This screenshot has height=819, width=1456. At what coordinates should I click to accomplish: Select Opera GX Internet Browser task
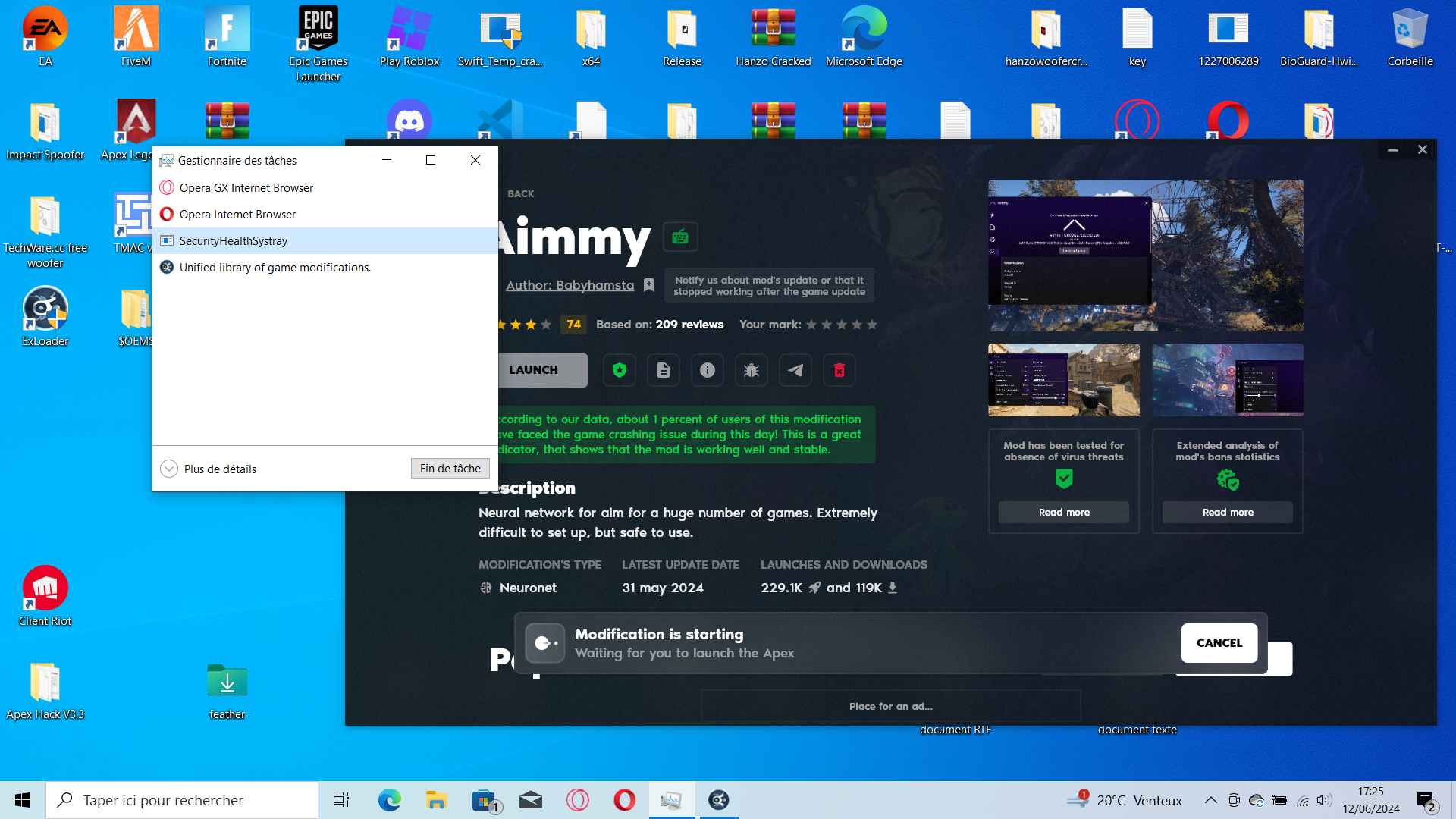246,187
